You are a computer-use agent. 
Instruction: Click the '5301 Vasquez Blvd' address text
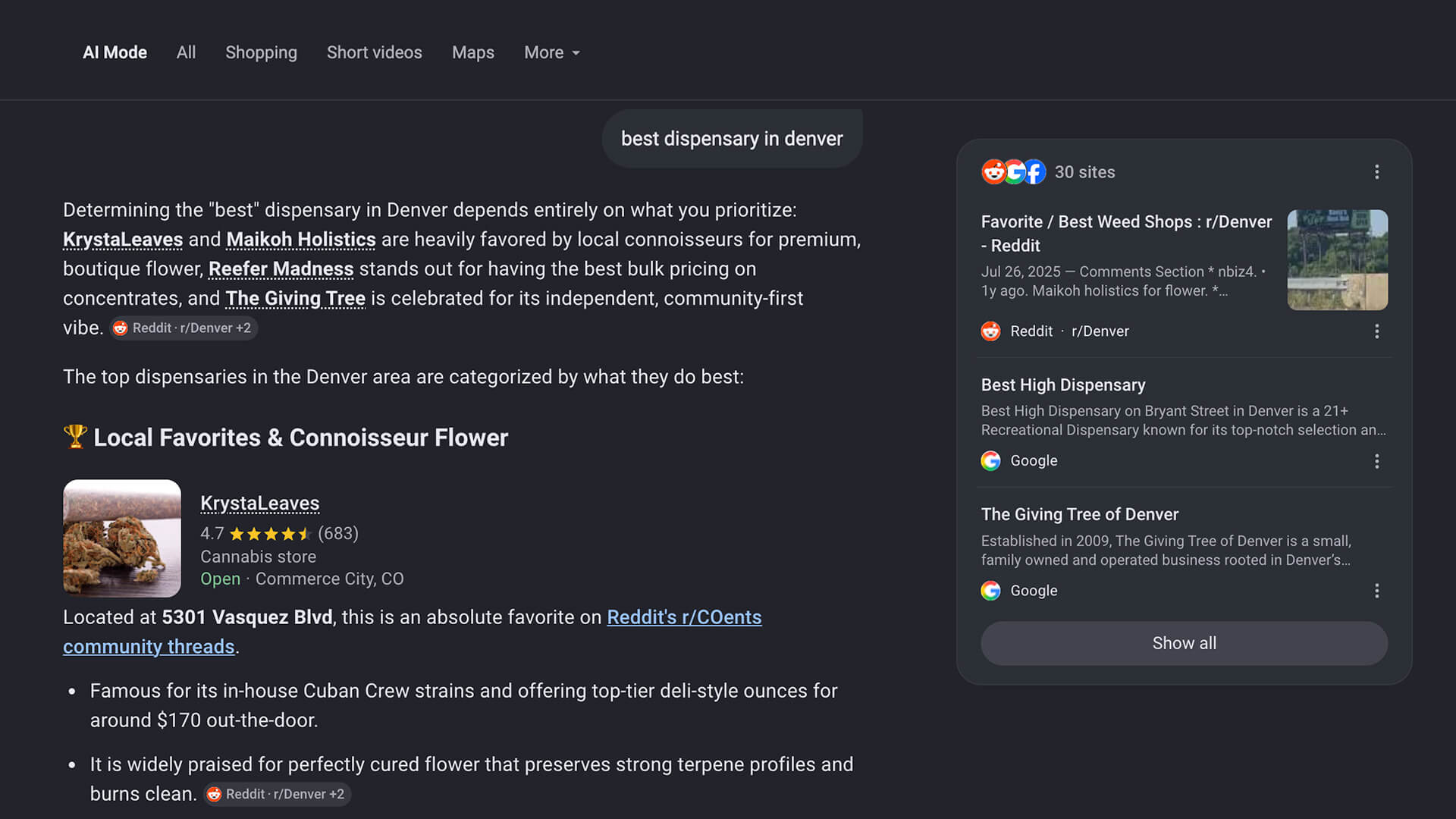(247, 617)
